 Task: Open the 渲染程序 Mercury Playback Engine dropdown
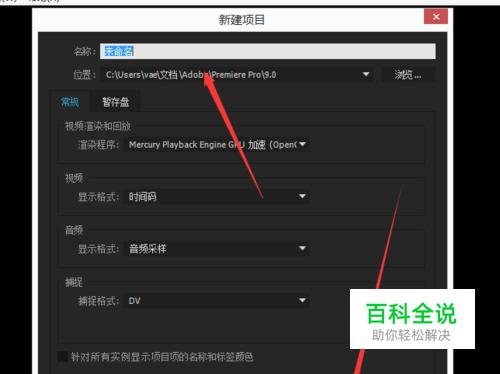217,145
